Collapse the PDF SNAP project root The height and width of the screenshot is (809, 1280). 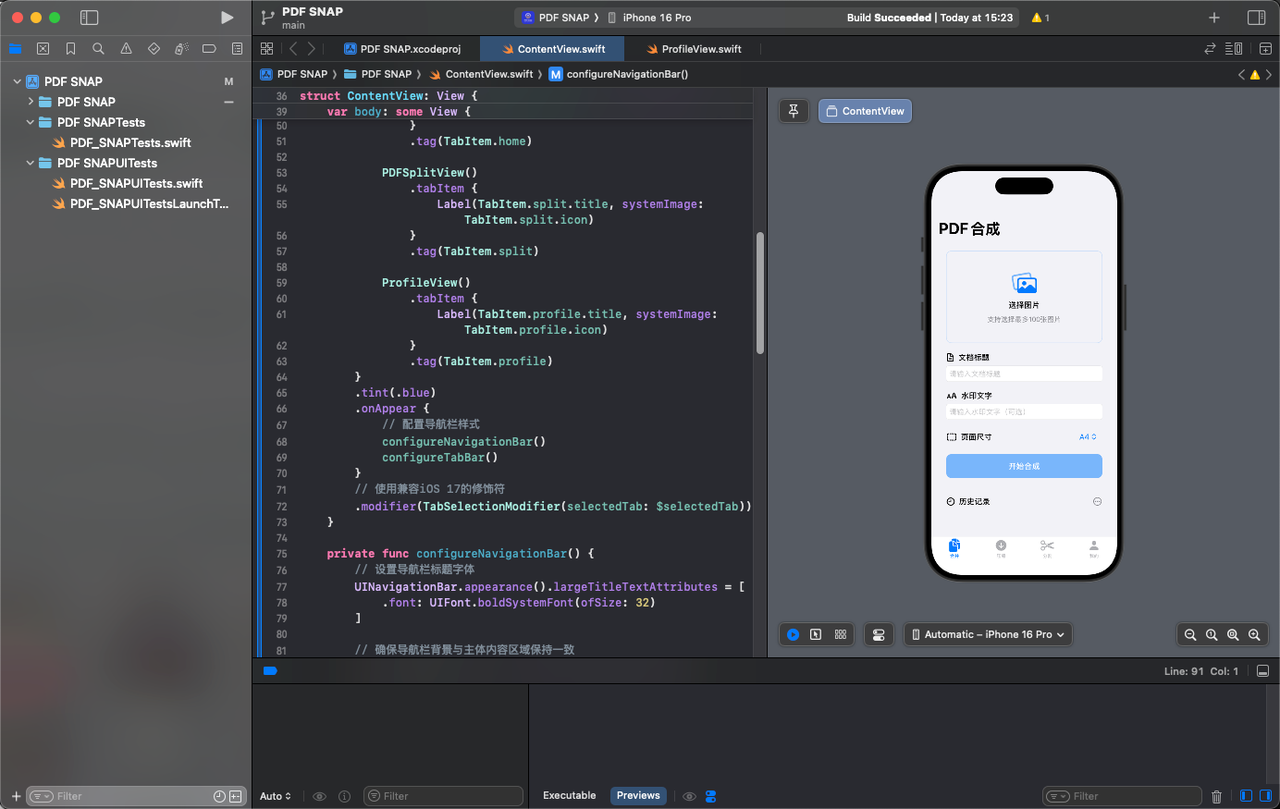click(17, 82)
